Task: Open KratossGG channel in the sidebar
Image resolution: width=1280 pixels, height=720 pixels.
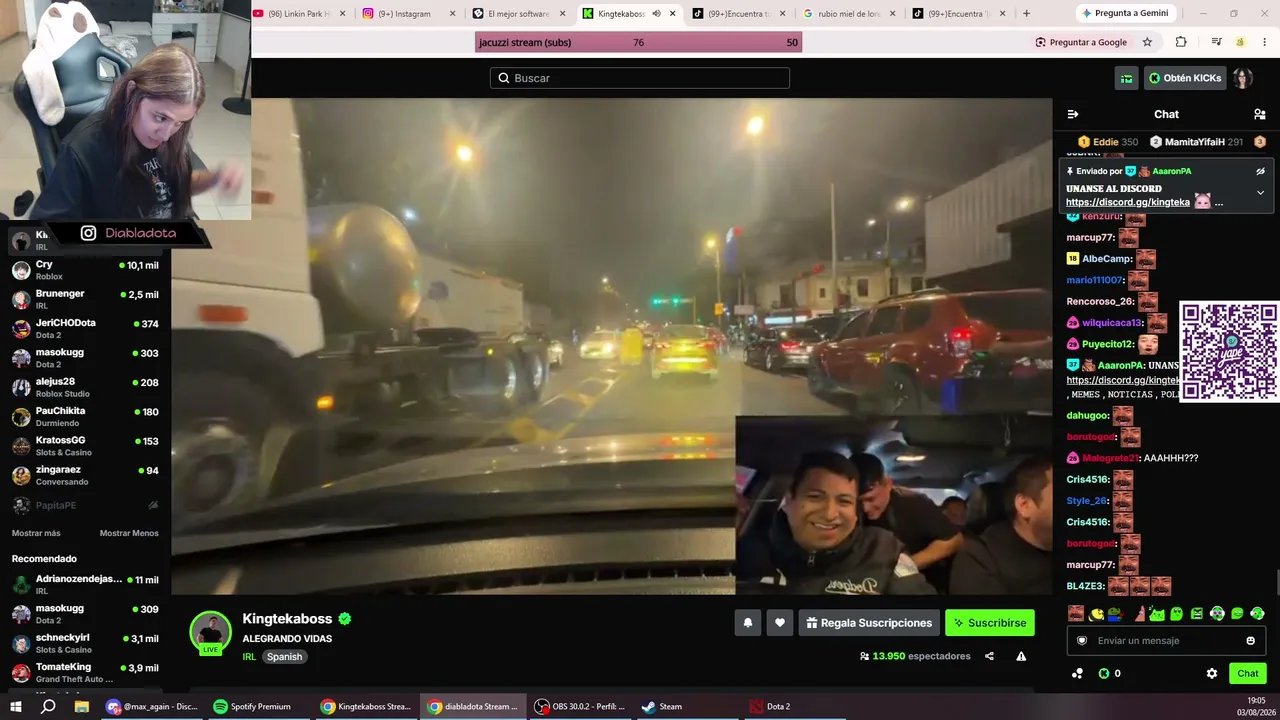Action: coord(85,446)
